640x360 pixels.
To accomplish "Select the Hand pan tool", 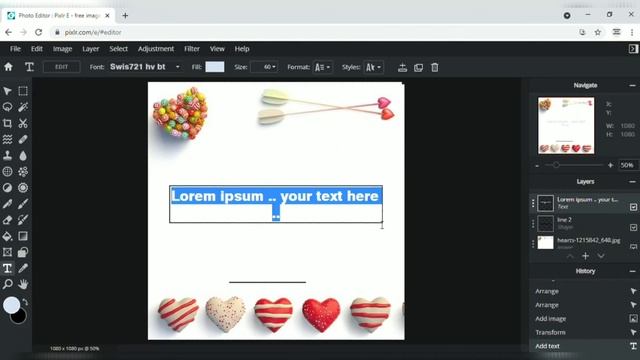I will [x=23, y=284].
